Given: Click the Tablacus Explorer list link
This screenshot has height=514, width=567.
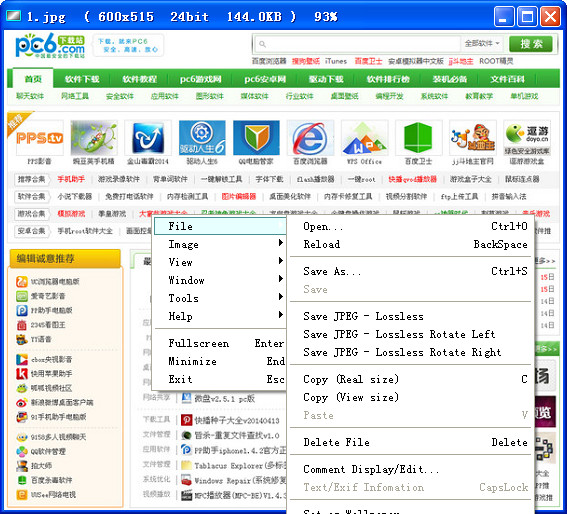Looking at the screenshot, I should point(240,466).
